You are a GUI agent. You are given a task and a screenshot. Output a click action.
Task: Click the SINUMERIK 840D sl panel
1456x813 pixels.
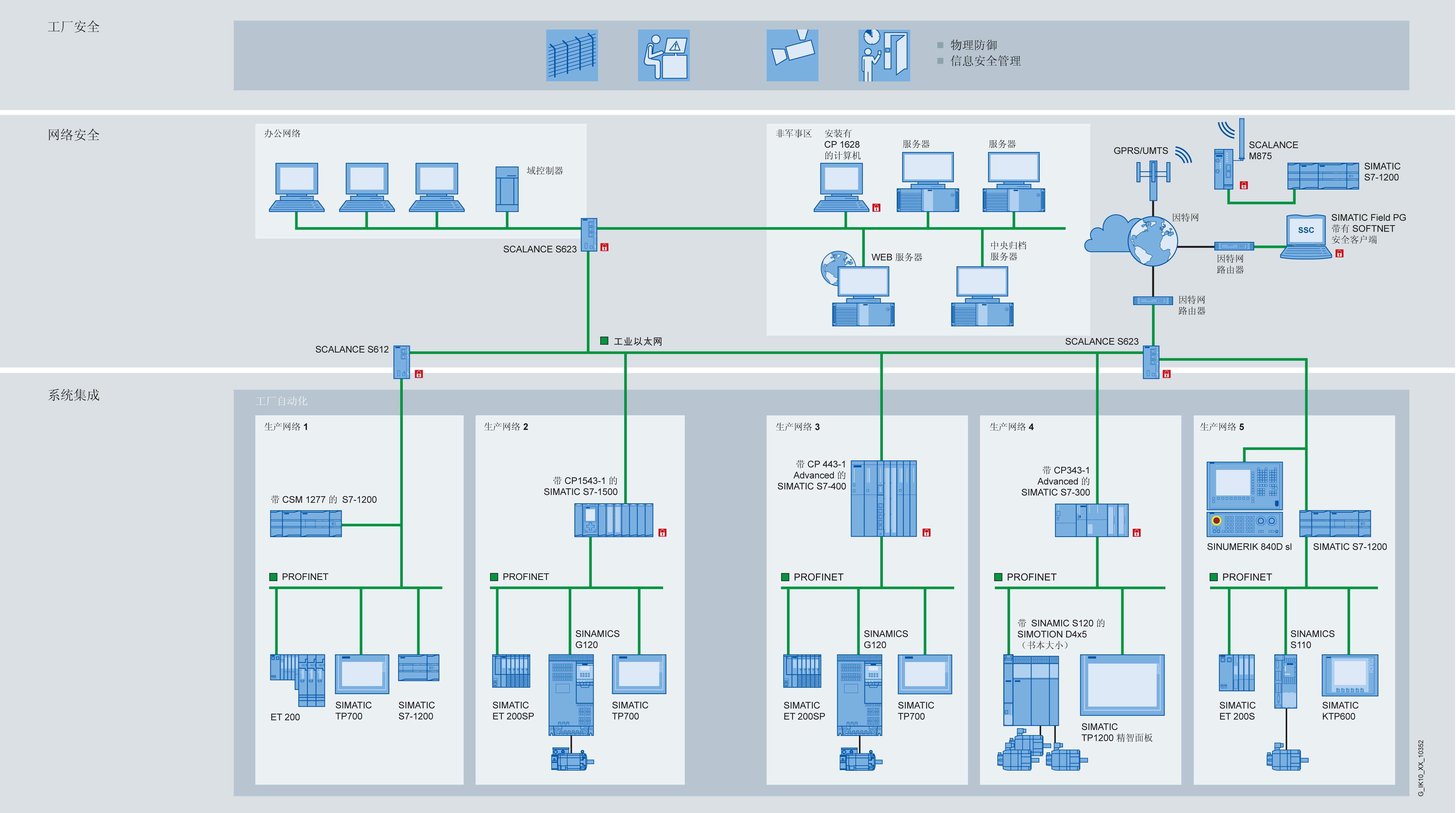1244,499
